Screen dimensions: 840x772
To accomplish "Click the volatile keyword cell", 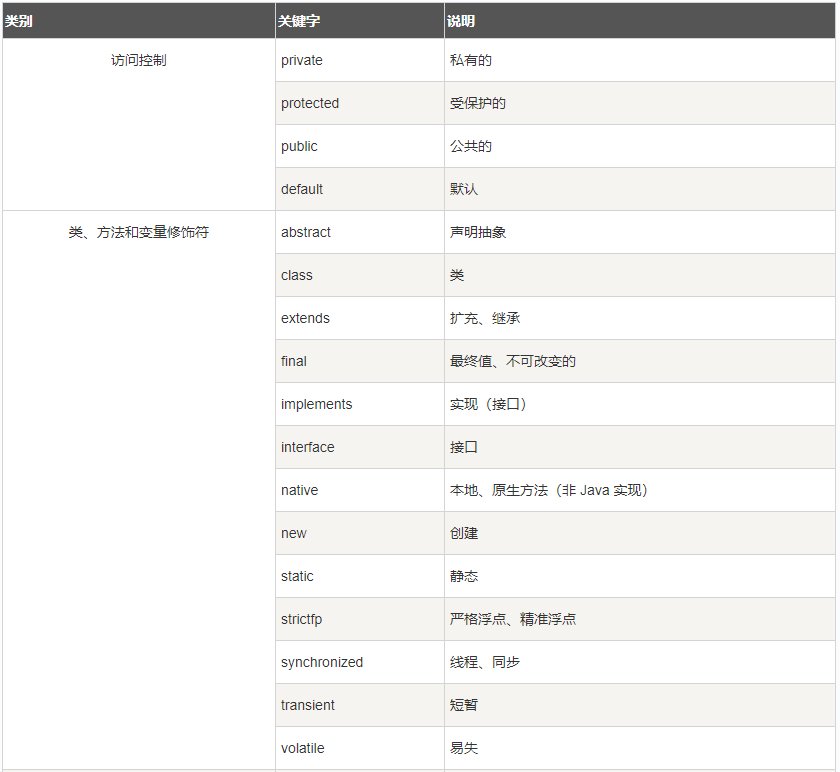I will (x=359, y=748).
